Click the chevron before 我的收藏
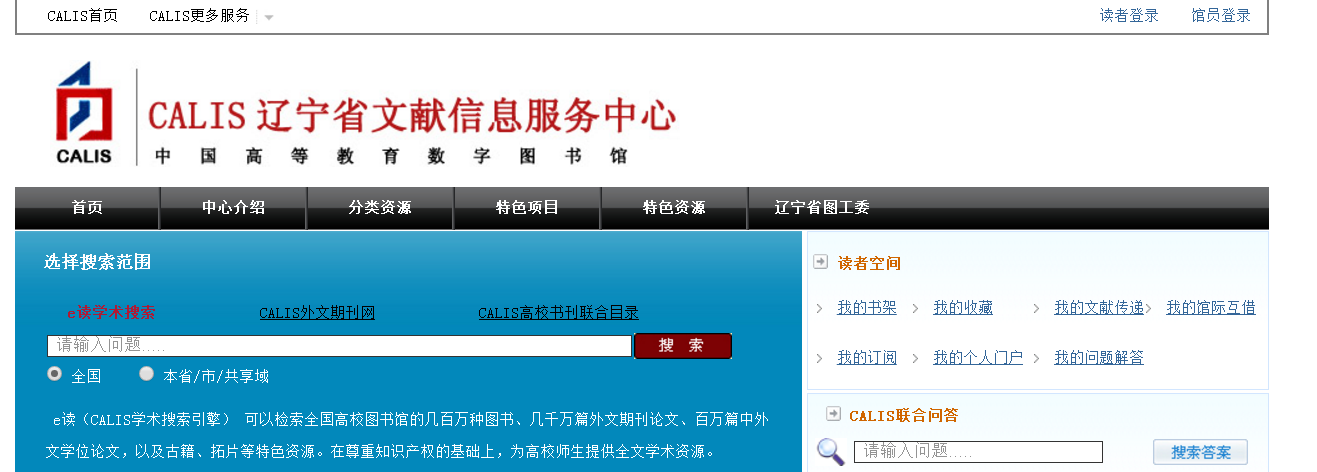 point(916,308)
